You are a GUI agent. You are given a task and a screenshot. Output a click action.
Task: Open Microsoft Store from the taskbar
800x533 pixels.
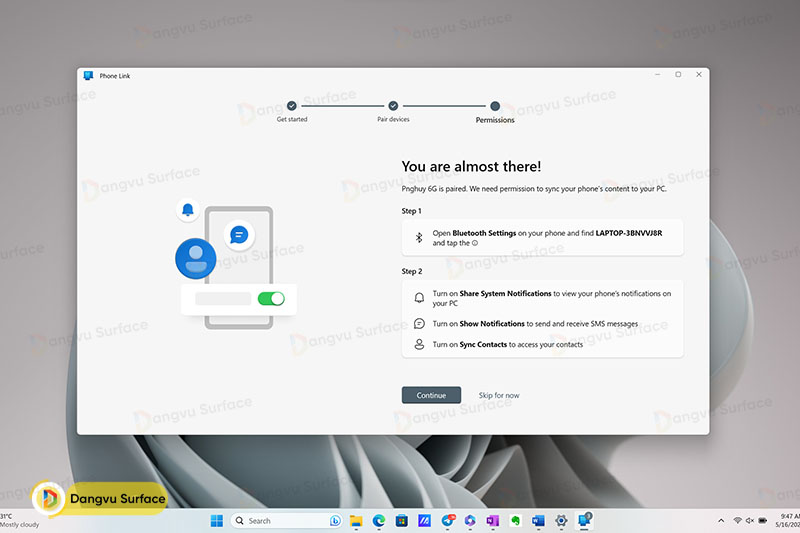click(402, 521)
